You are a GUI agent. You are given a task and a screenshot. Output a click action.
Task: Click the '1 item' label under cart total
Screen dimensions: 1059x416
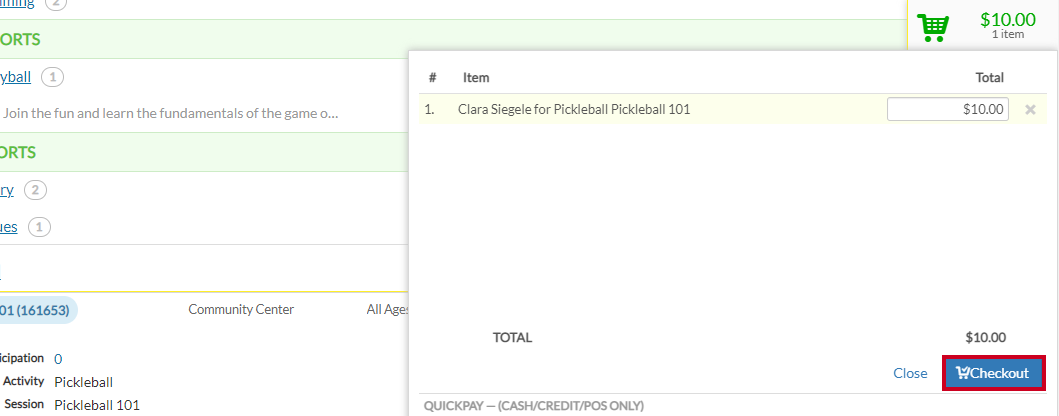[1008, 34]
